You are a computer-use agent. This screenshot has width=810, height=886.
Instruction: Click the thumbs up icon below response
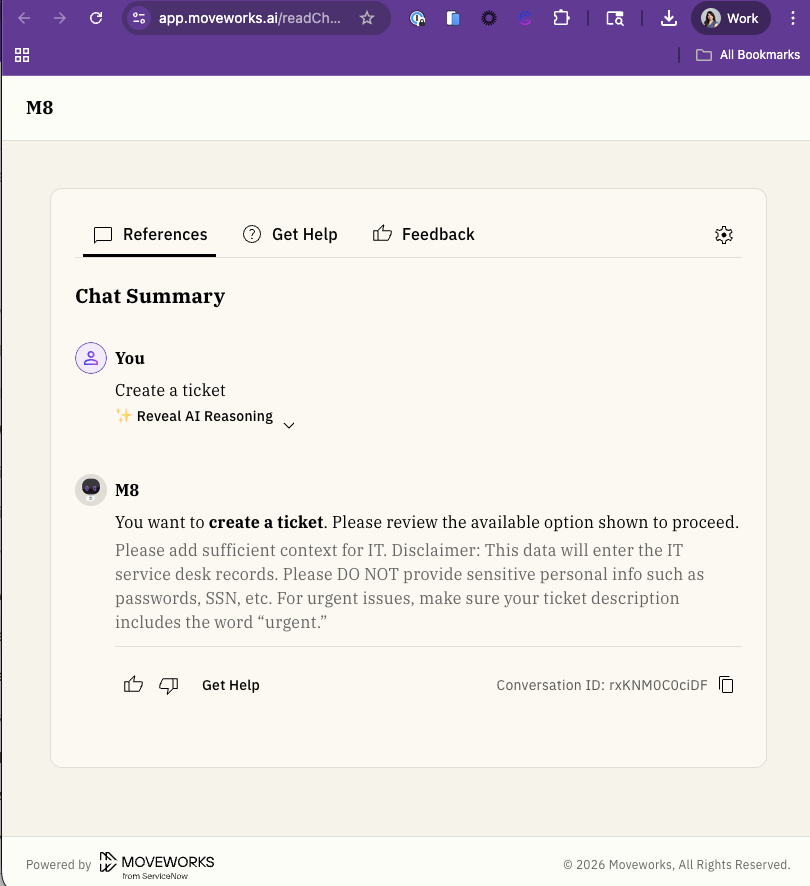coord(133,685)
